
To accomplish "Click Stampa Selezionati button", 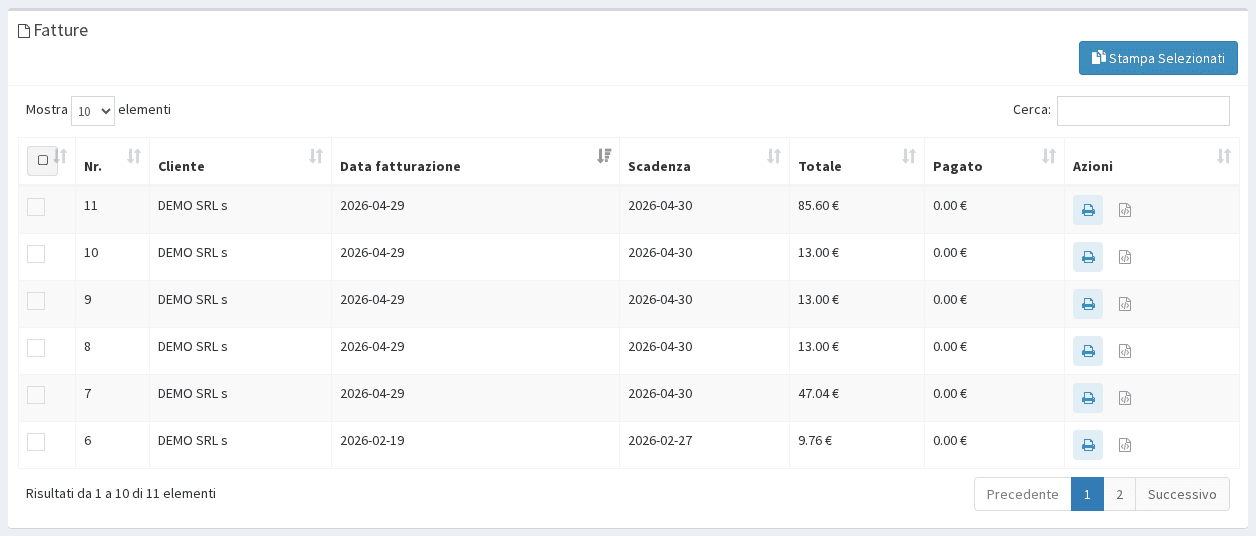I will (1158, 58).
